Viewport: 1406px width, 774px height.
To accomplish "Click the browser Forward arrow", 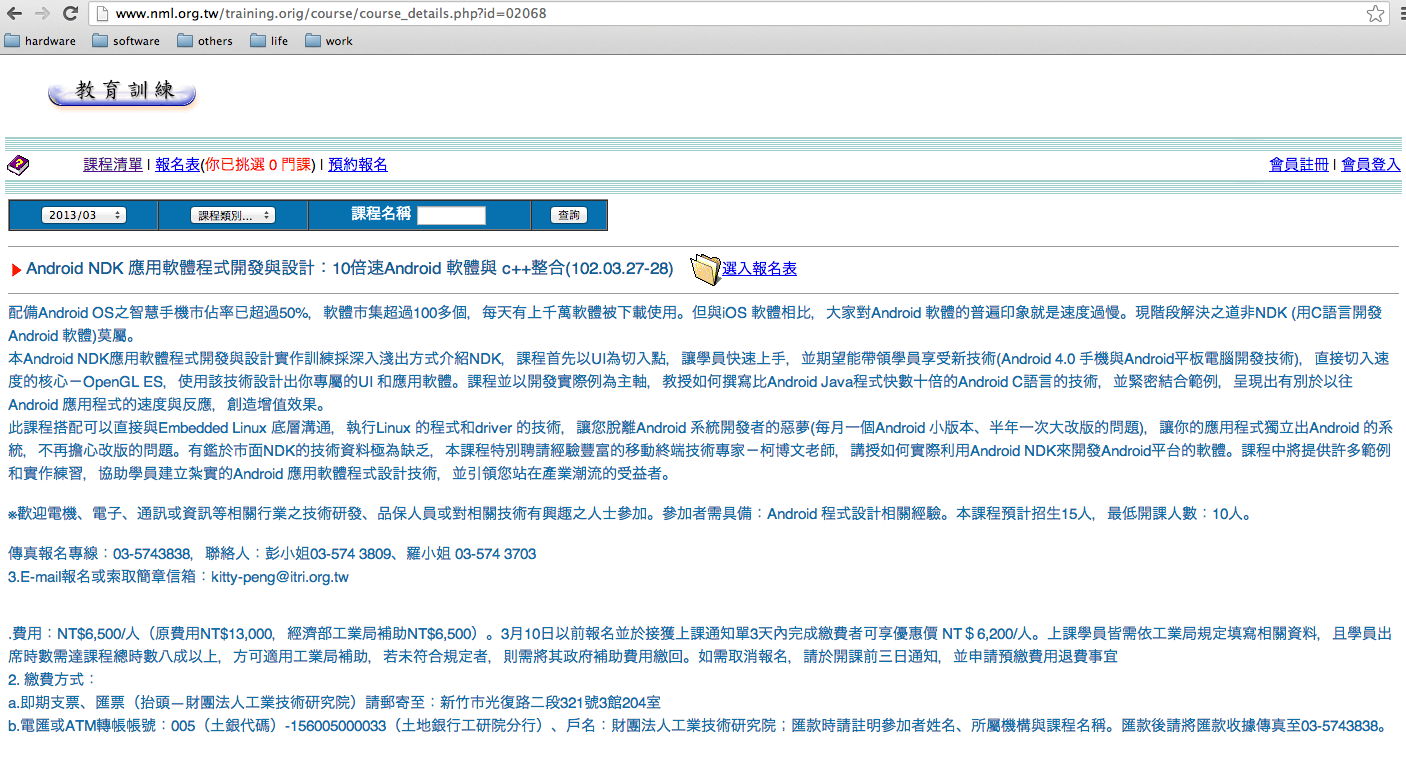I will point(42,14).
